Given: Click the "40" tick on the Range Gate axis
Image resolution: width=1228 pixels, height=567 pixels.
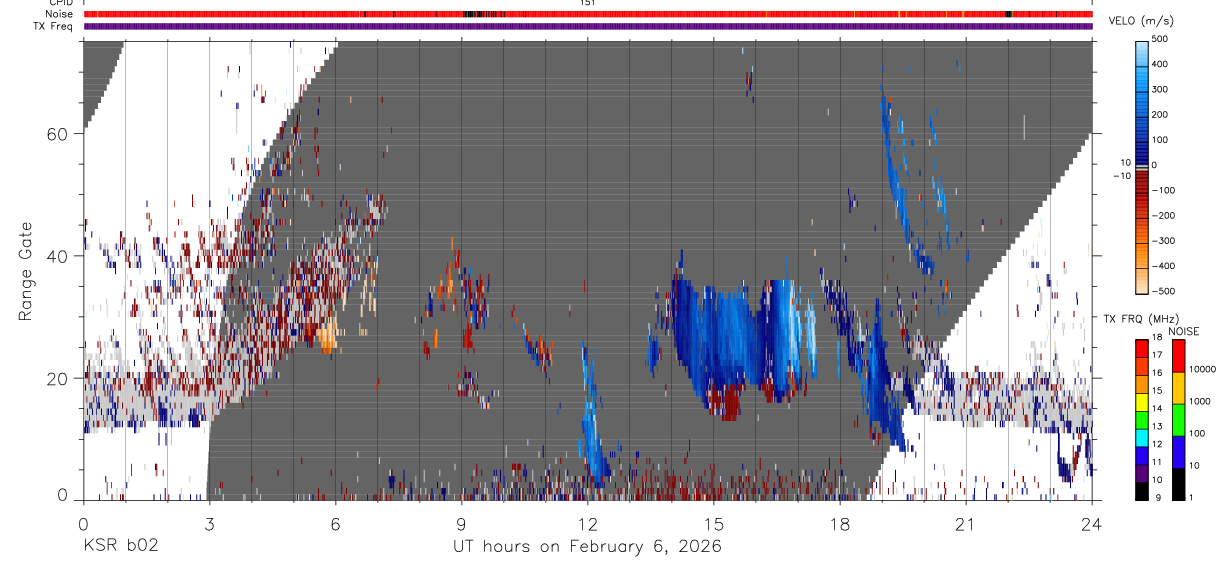Looking at the screenshot, I should [57, 256].
